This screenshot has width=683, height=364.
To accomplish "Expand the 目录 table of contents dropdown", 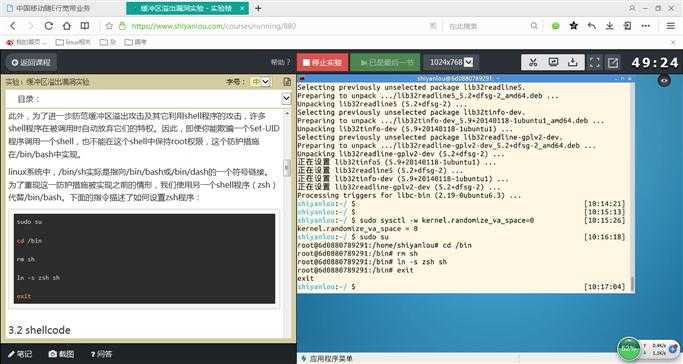I will point(286,99).
